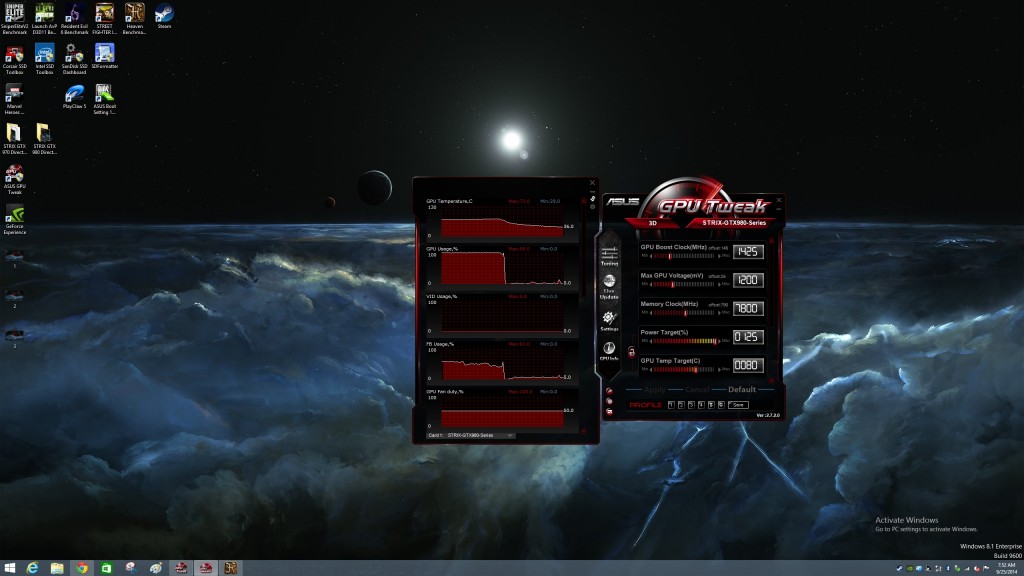
Task: Open the Tuning section in GPU Tweak
Action: pos(609,255)
